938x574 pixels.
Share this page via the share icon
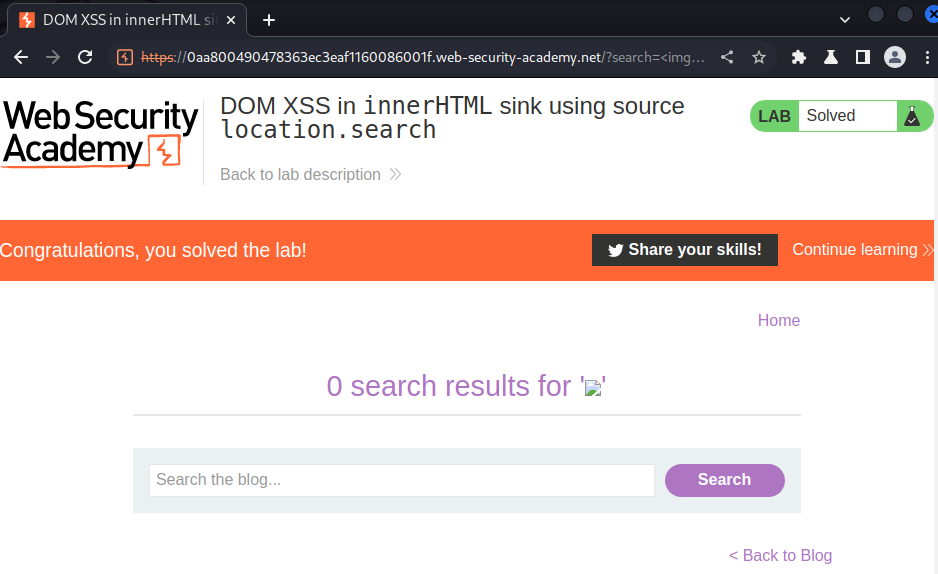click(727, 57)
